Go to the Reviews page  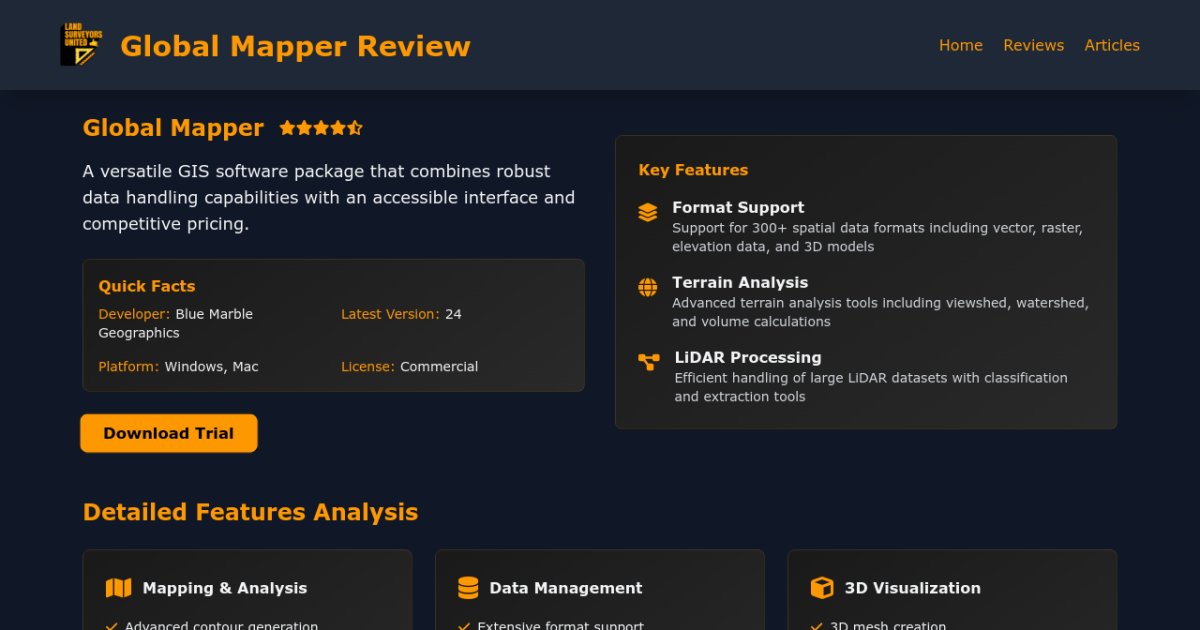coord(1033,45)
